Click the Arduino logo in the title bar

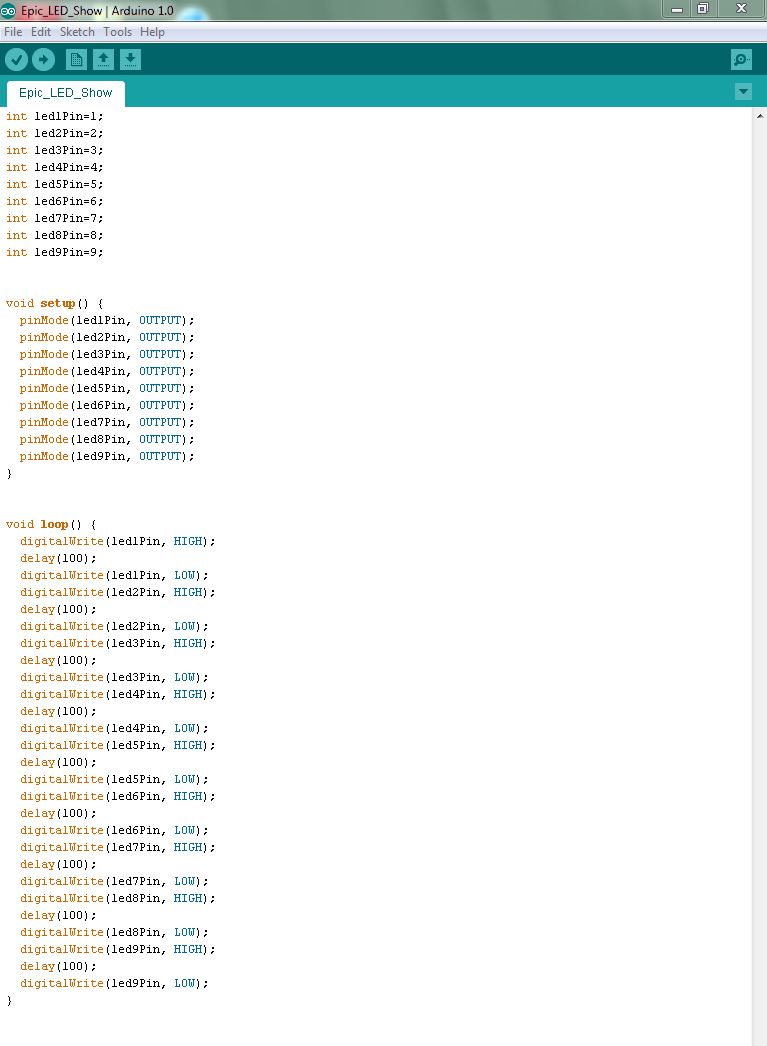click(x=8, y=11)
